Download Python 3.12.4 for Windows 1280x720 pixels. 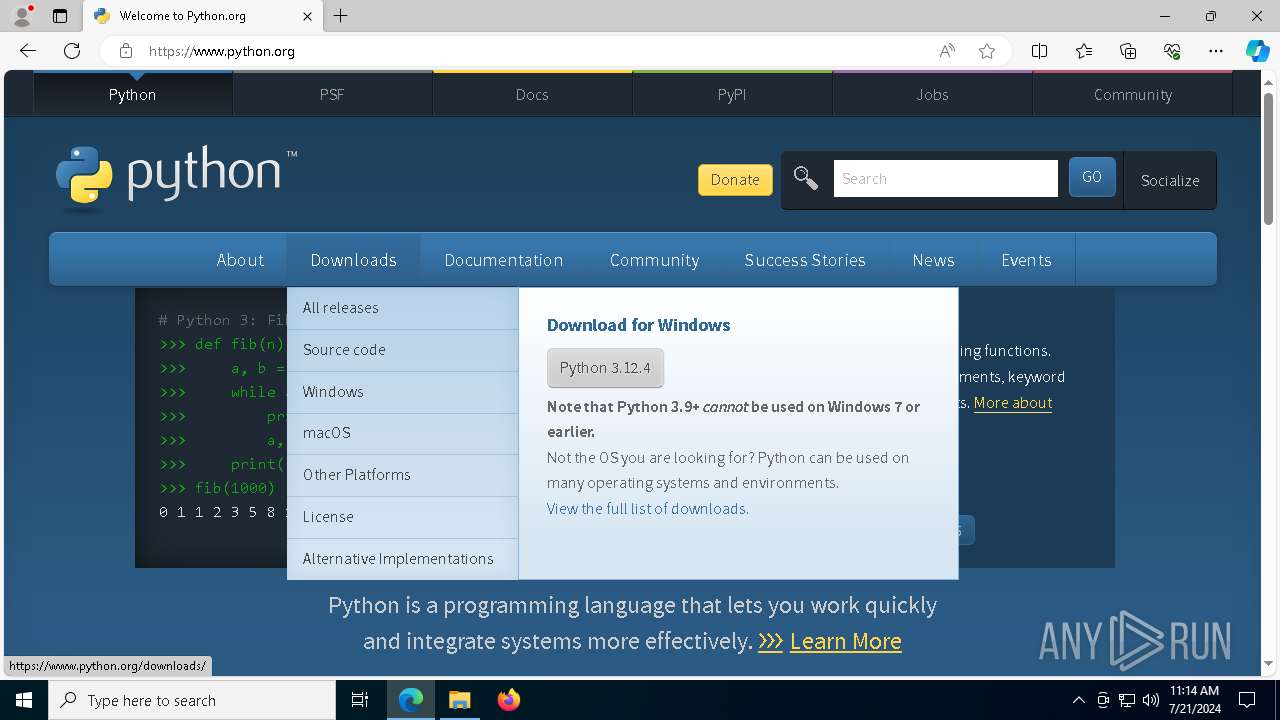605,368
